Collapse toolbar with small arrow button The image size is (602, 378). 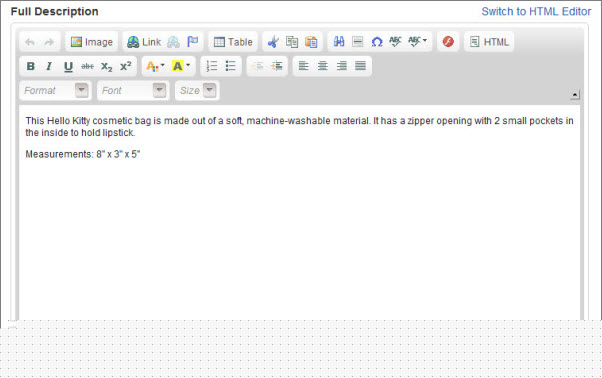575,94
